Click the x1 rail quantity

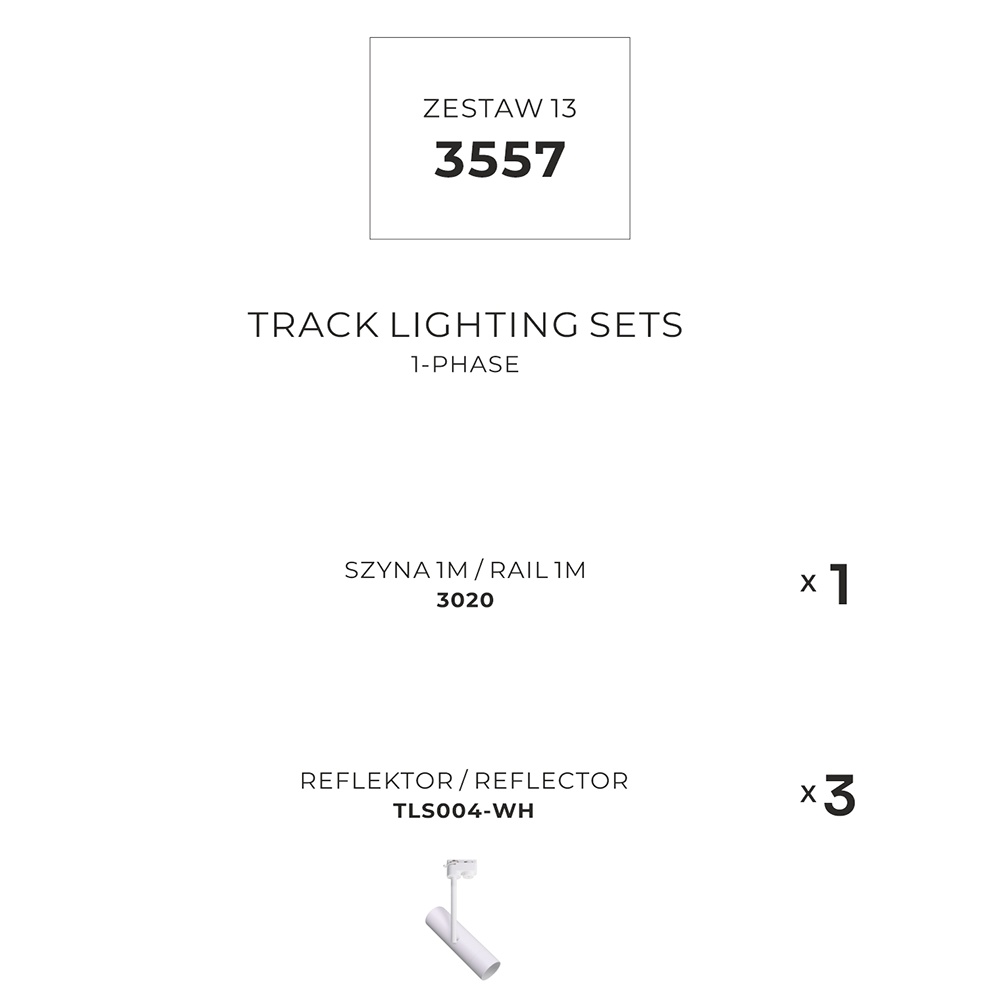[x=825, y=584]
